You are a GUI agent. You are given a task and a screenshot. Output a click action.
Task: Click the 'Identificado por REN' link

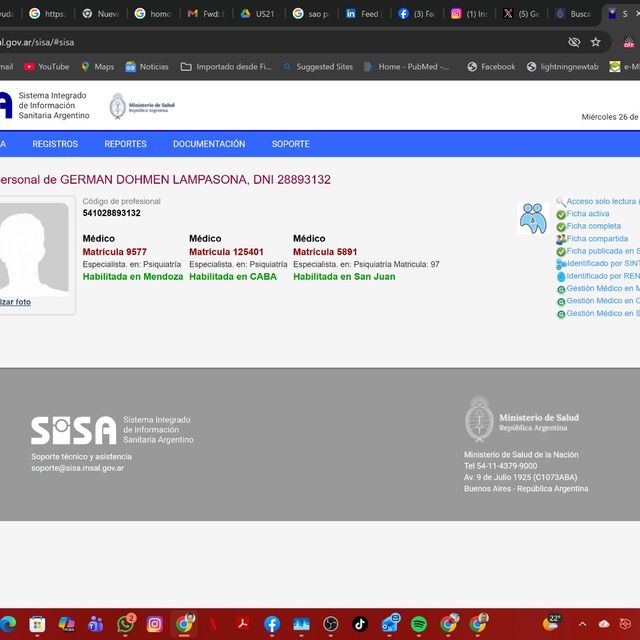coord(603,276)
